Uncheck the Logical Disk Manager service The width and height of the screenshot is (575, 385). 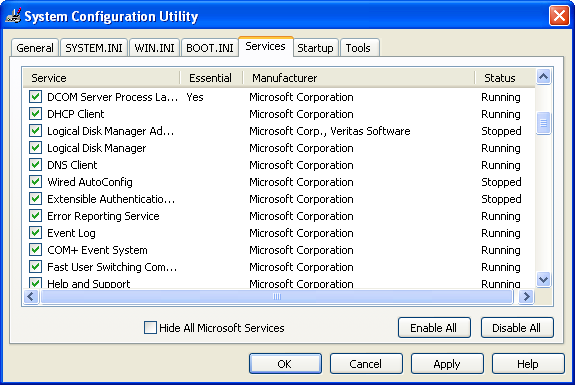(x=35, y=148)
